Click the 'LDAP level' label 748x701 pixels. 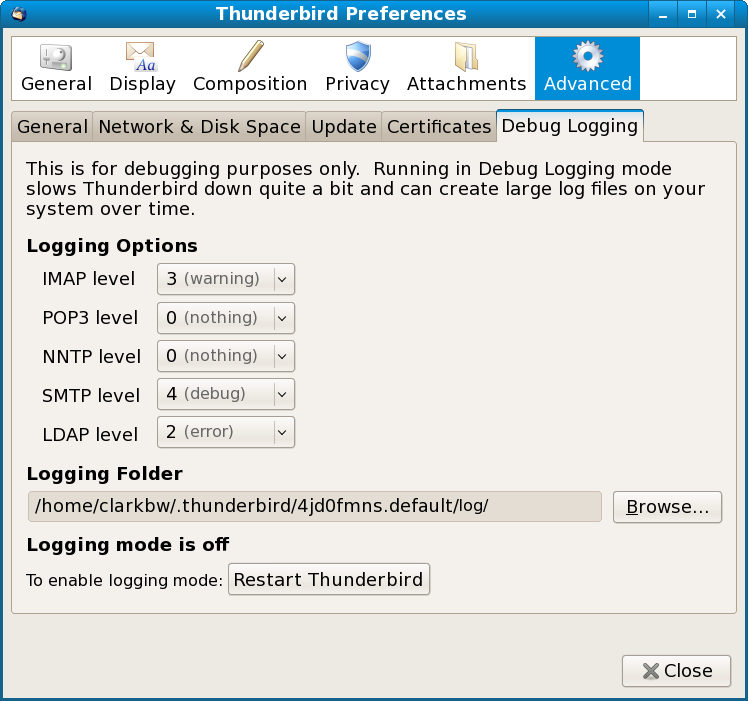tap(90, 435)
